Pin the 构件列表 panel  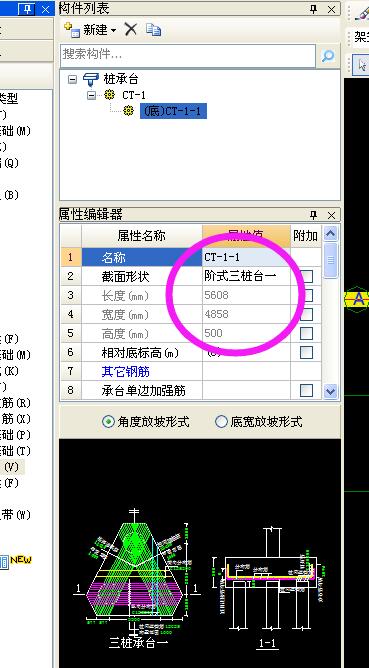[x=314, y=9]
